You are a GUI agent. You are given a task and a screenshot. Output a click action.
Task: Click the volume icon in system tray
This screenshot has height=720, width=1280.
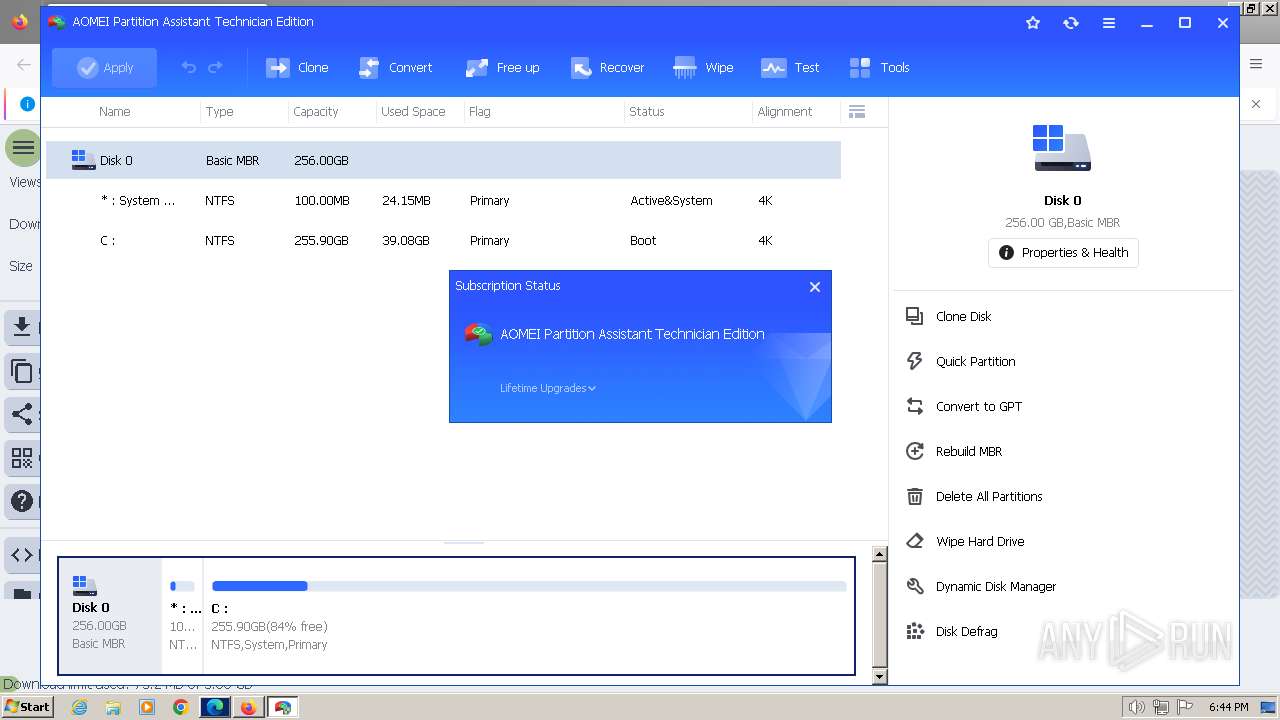[1136, 707]
